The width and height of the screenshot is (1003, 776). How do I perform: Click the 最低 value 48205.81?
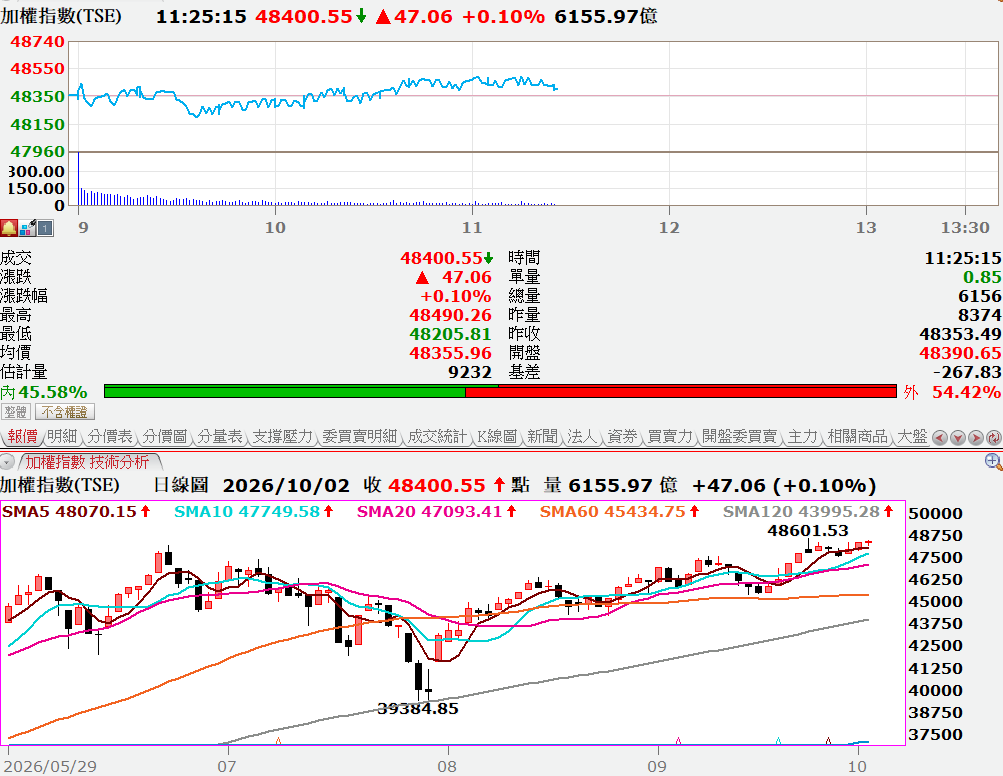click(450, 334)
